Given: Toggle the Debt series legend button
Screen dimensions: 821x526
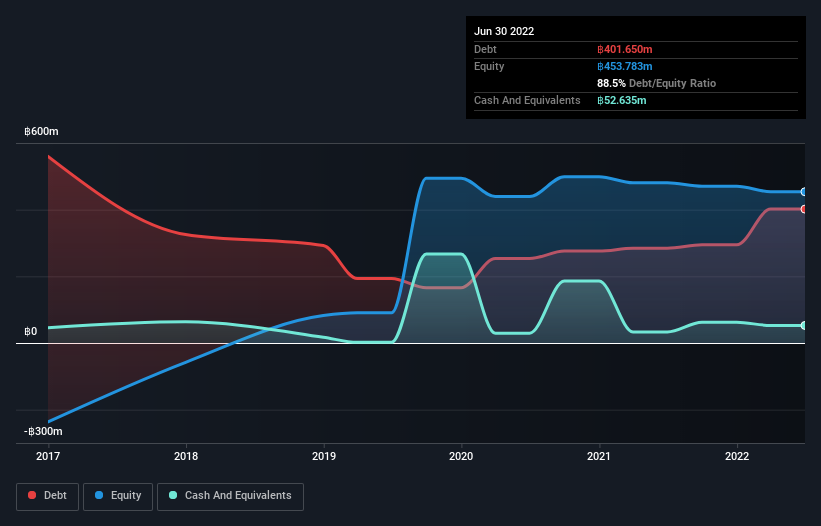Looking at the screenshot, I should tap(47, 496).
